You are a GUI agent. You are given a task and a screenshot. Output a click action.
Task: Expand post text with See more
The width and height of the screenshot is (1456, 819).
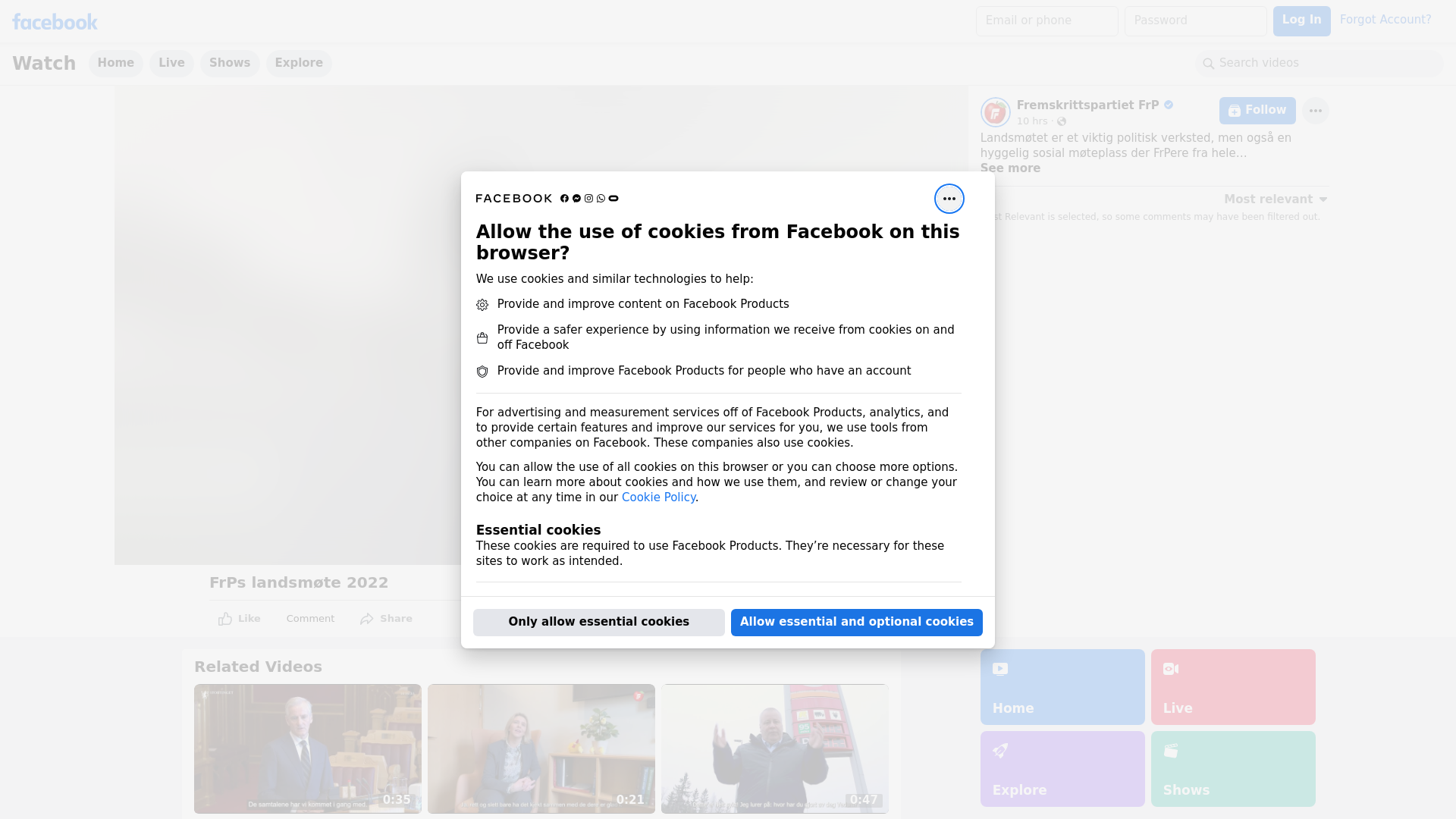[1010, 168]
